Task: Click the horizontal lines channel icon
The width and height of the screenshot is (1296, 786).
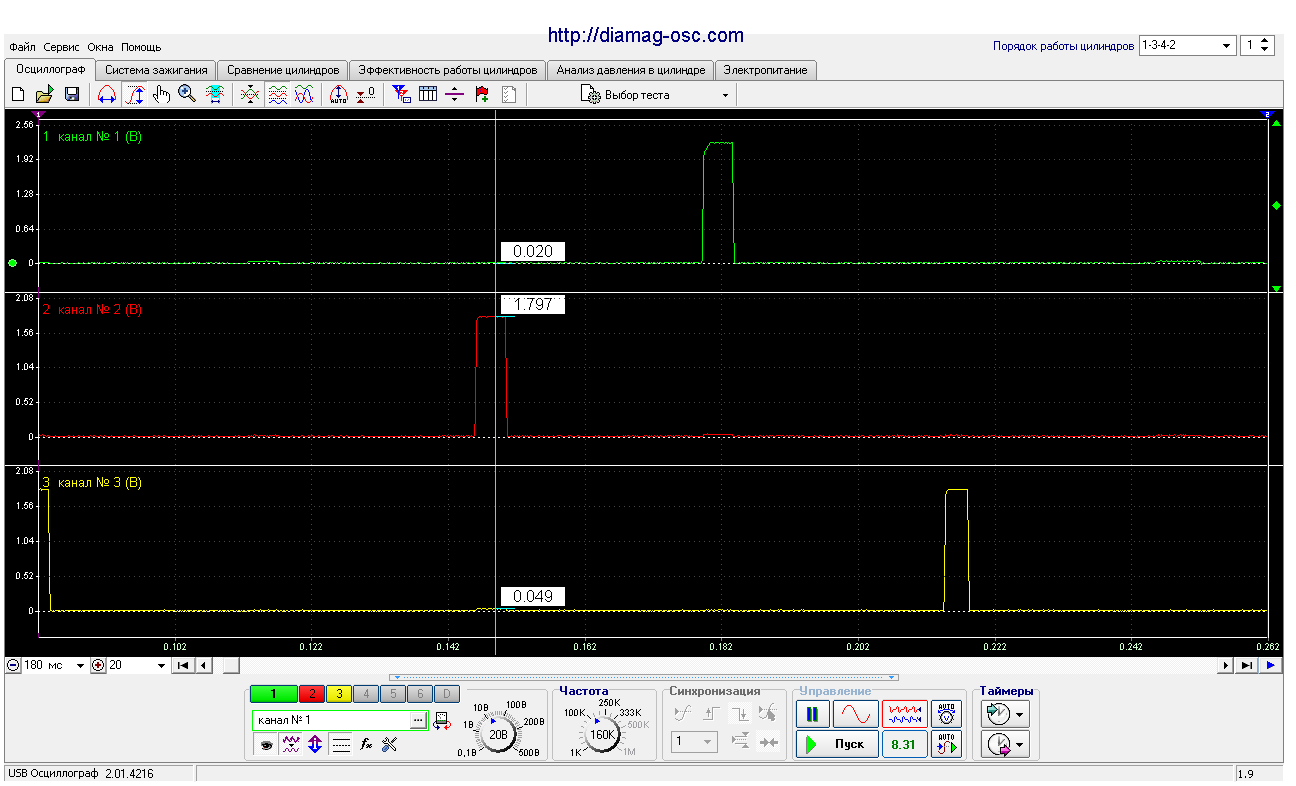Action: [x=341, y=744]
